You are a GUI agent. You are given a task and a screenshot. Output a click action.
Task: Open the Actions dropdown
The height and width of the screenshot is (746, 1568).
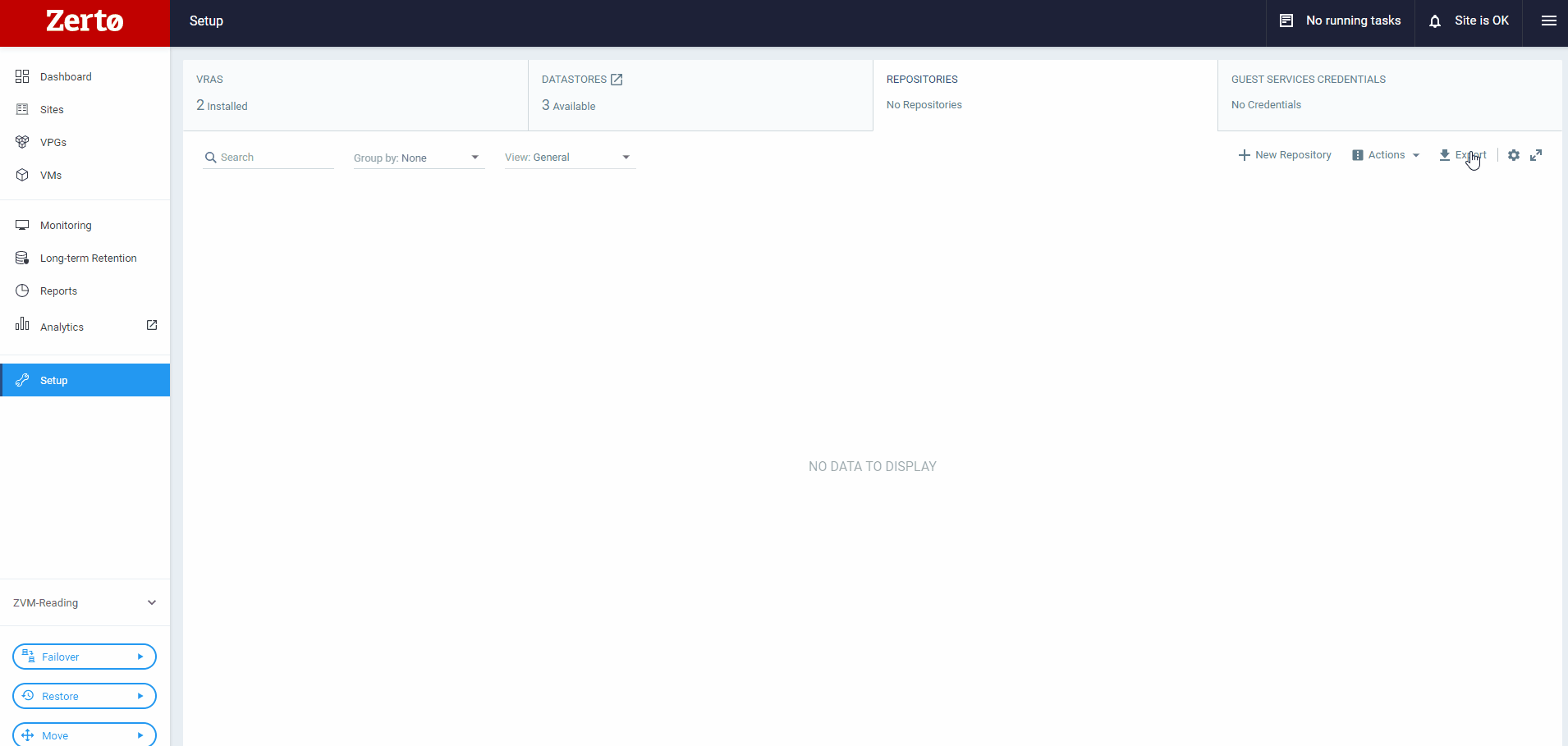pos(1386,155)
